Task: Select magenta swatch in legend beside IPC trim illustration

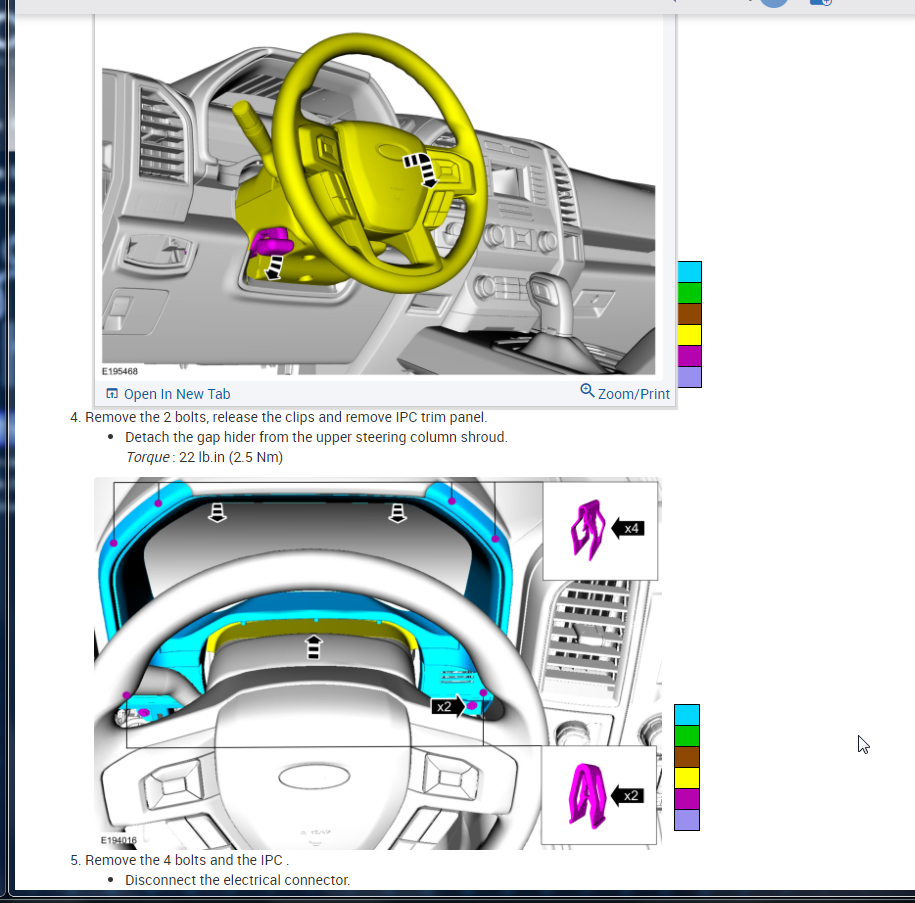Action: pyautogui.click(x=687, y=799)
